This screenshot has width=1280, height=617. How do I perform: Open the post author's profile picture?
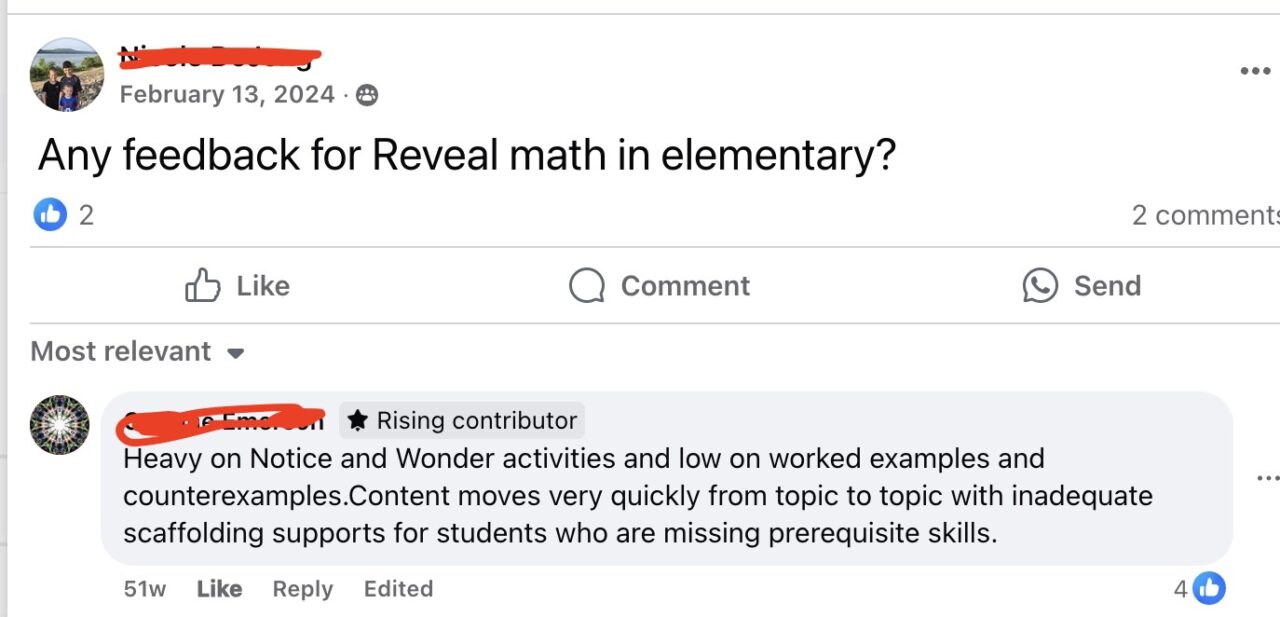67,75
